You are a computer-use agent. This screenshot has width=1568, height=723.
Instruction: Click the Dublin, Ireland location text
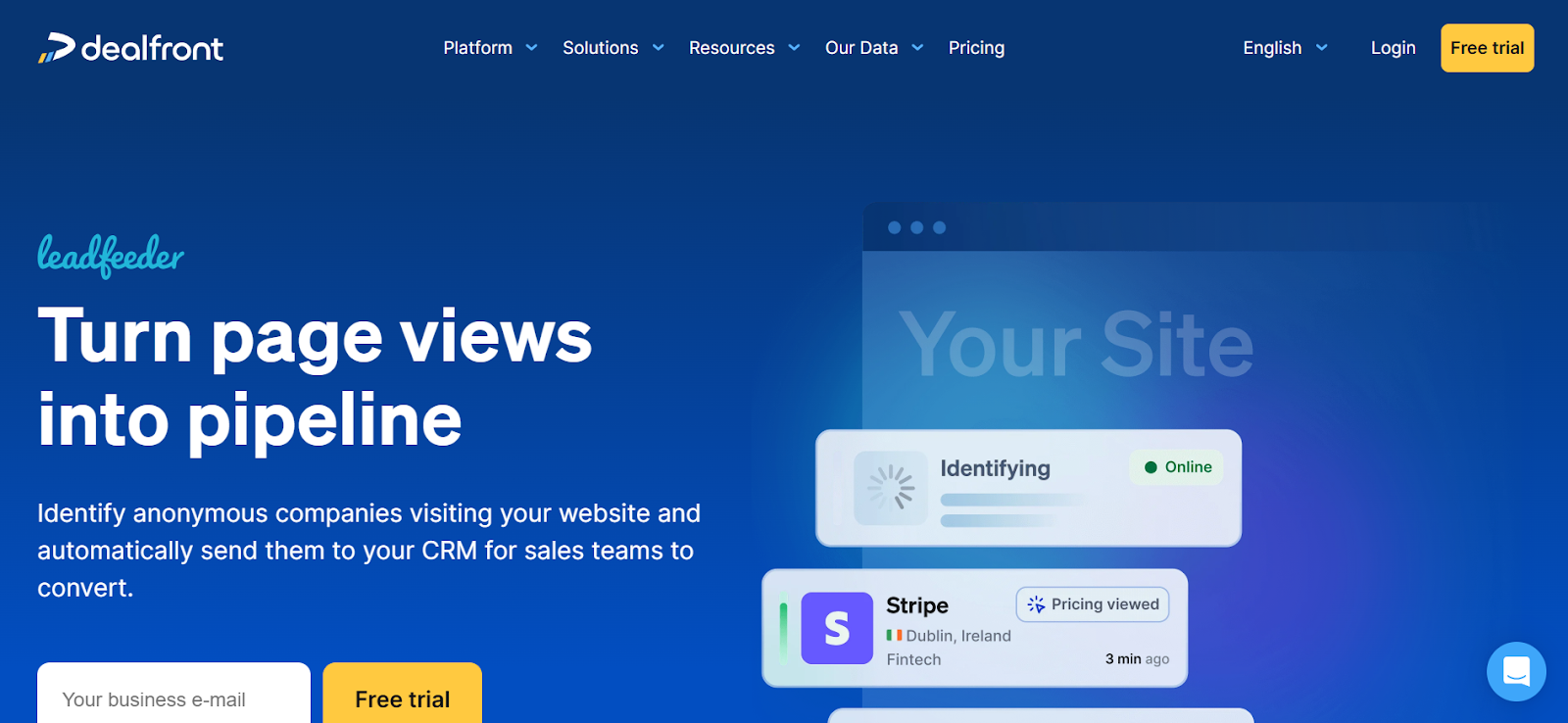(958, 636)
